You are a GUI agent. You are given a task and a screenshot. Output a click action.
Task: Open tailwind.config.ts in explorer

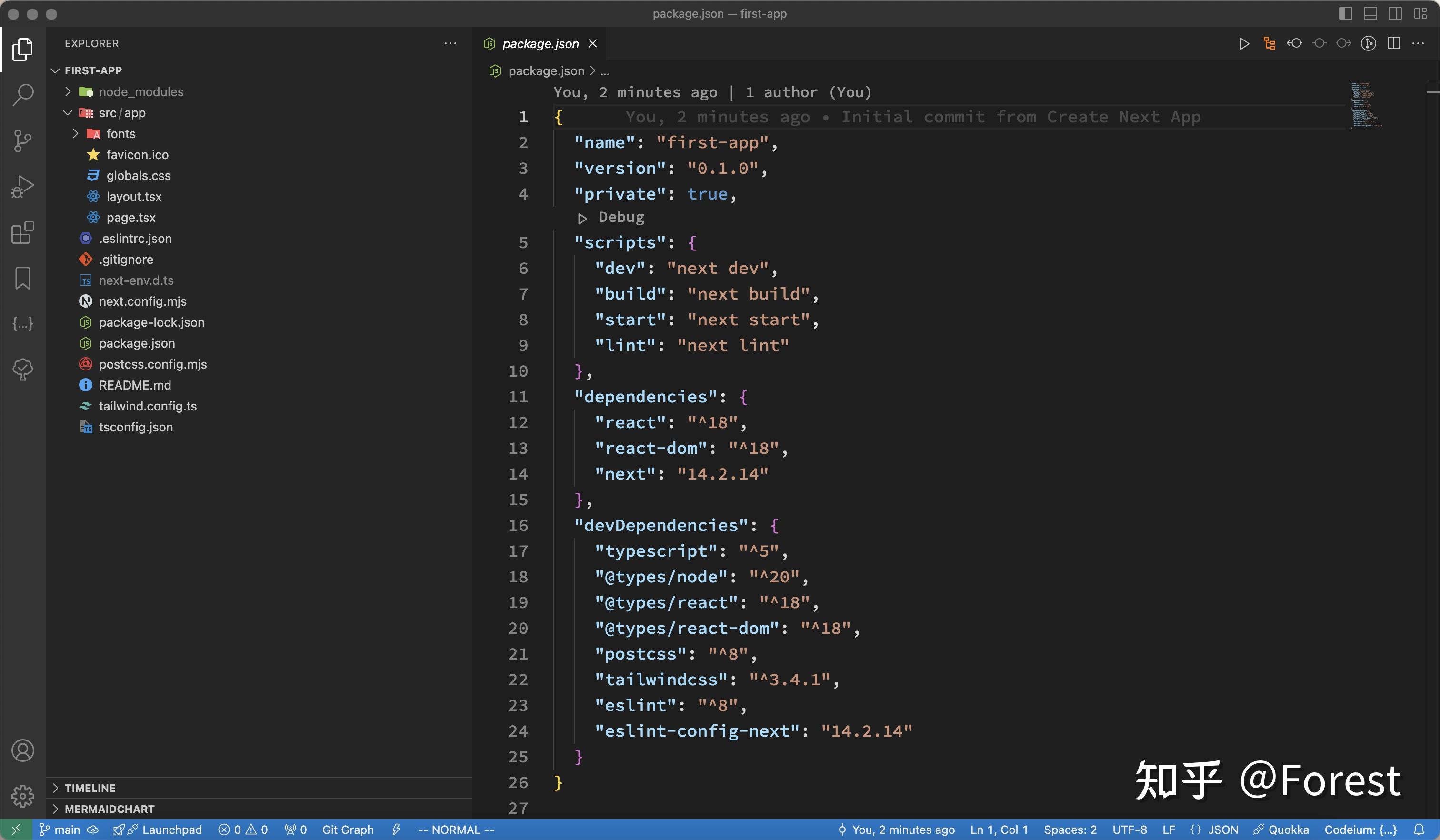[x=148, y=406]
